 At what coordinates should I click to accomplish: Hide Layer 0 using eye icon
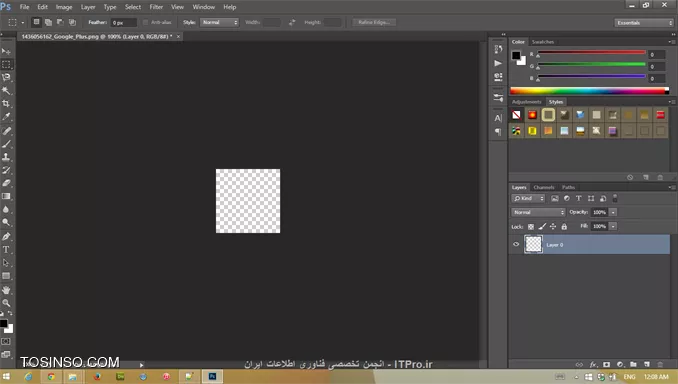pos(516,244)
